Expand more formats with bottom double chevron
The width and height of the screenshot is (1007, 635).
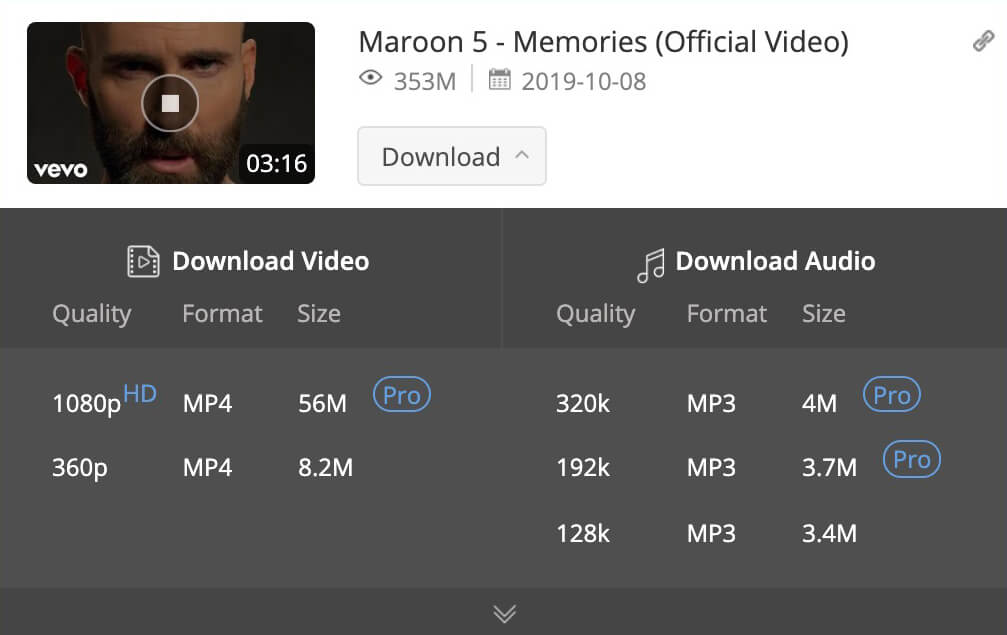[505, 613]
